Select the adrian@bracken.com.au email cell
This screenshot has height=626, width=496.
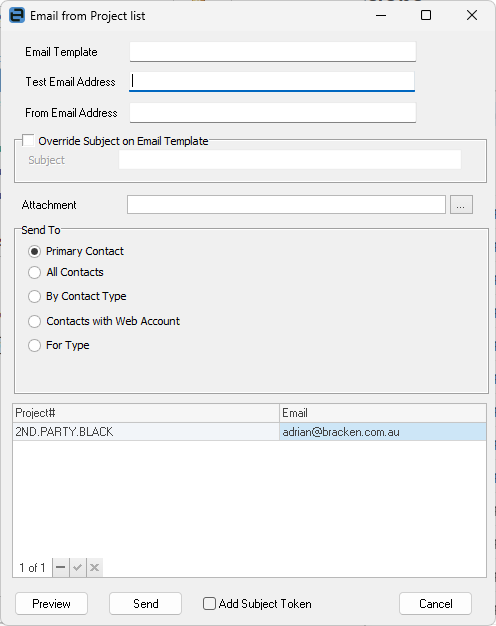pos(383,432)
